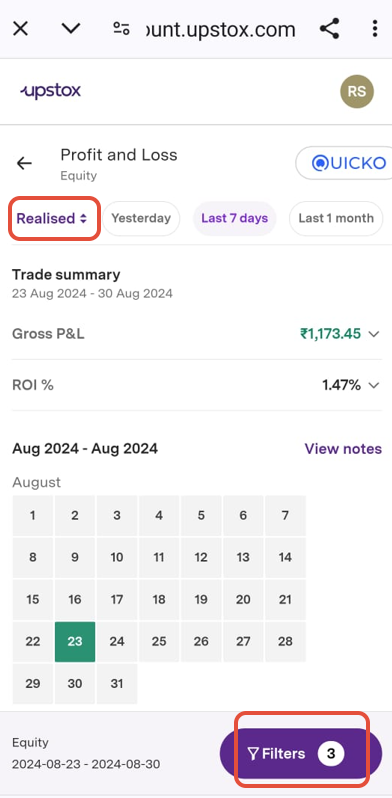This screenshot has width=392, height=798.
Task: Close the browser tab with X icon
Action: click(20, 28)
